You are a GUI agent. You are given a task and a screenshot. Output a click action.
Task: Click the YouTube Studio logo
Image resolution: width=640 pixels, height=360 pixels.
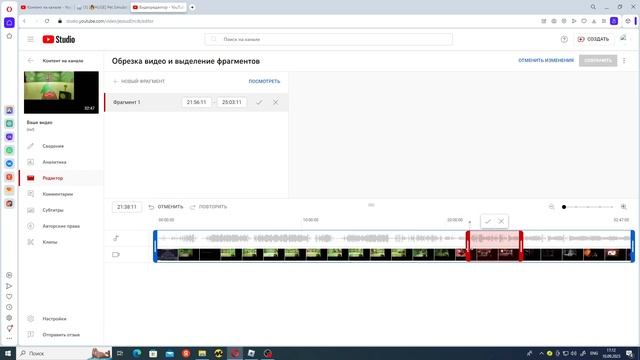pos(59,39)
